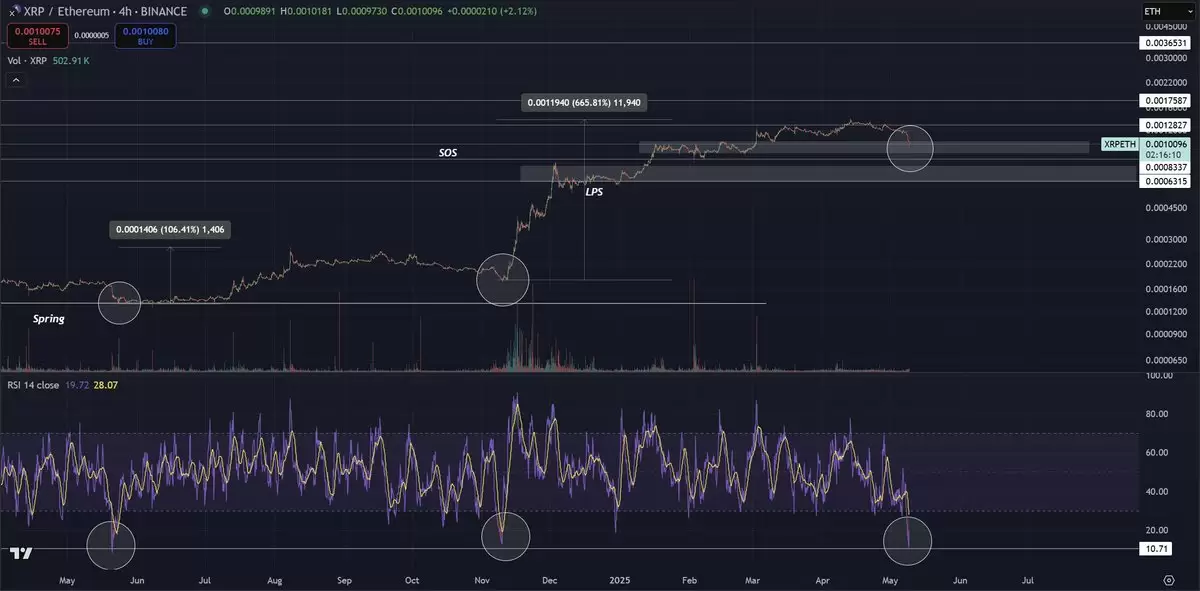
Task: Click the 0.0012827 horizontal line price label
Action: (1165, 125)
